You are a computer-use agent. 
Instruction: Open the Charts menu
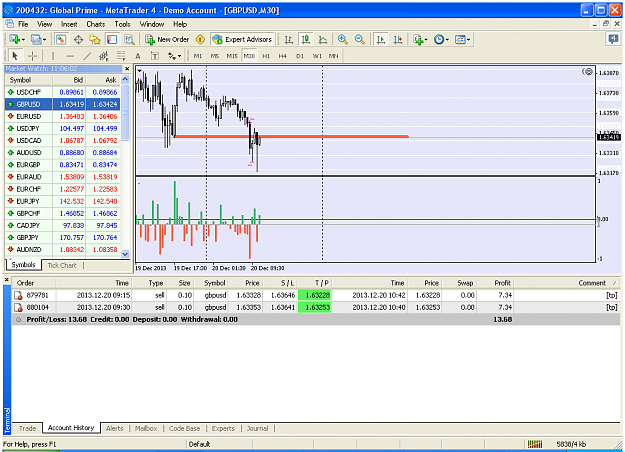96,24
